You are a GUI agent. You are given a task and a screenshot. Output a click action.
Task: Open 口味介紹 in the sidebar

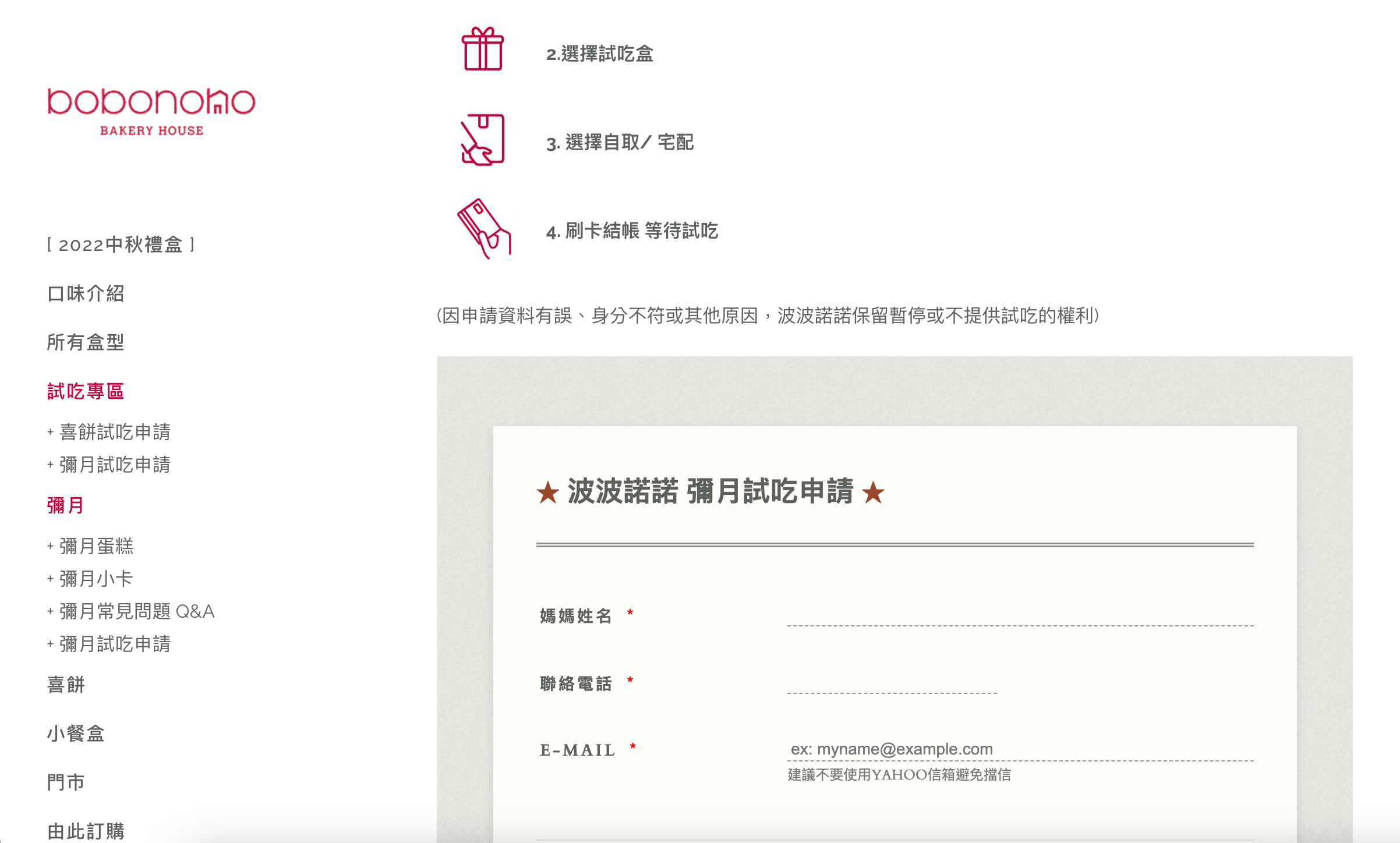click(86, 293)
